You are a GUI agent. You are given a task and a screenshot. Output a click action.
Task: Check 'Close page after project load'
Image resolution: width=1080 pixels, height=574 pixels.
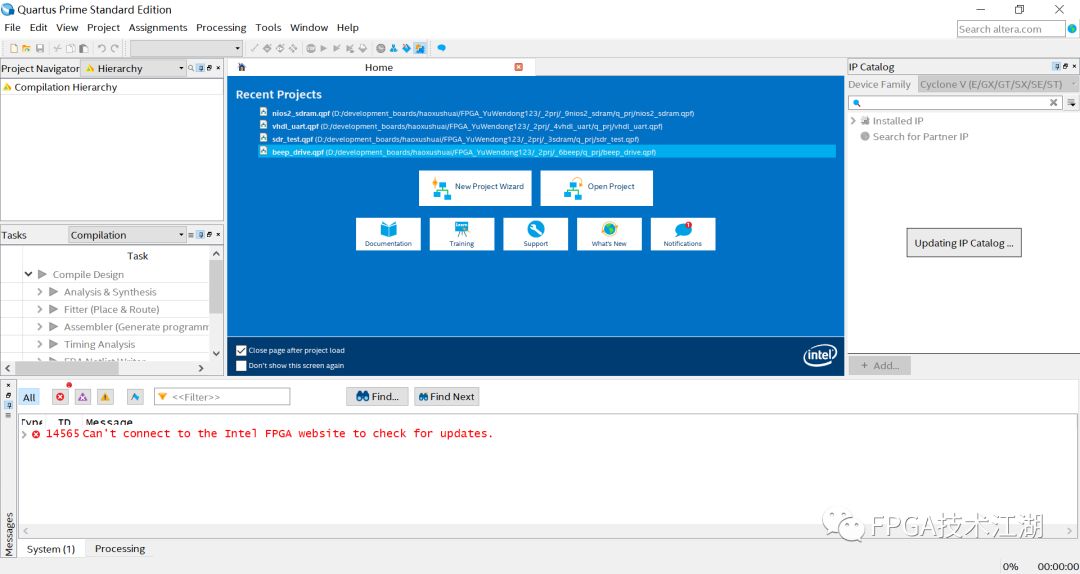(241, 350)
